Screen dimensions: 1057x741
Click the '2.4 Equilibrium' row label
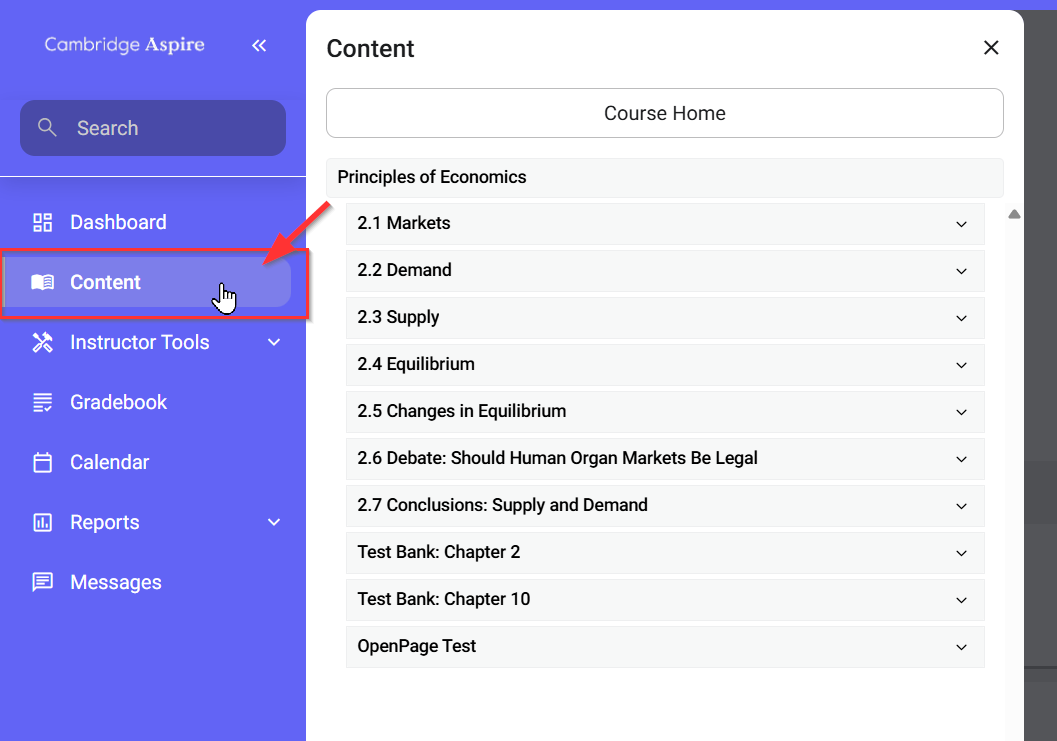coord(416,364)
